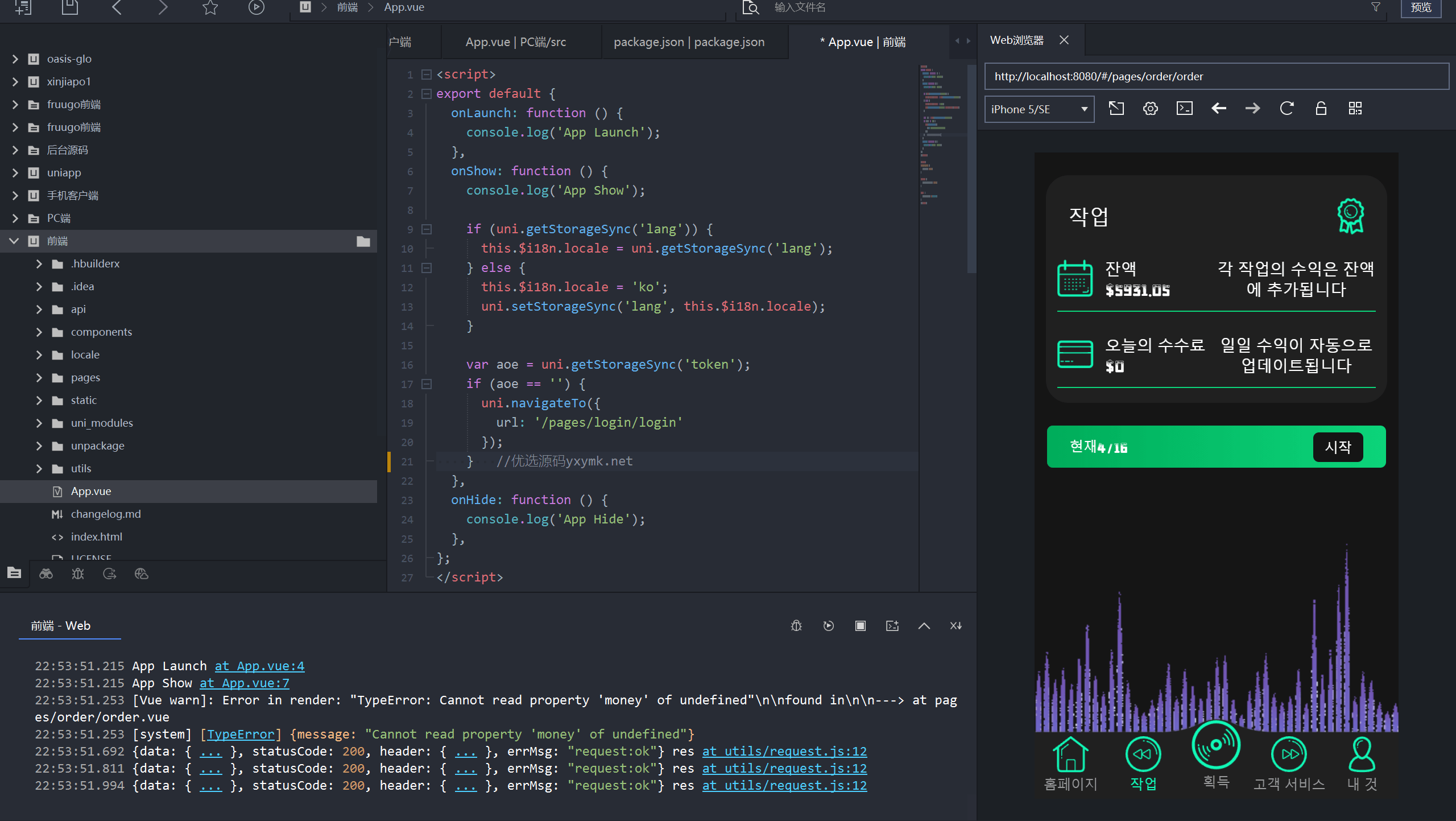1456x821 pixels.
Task: Collapse the export default block at line 2
Action: pos(427,94)
